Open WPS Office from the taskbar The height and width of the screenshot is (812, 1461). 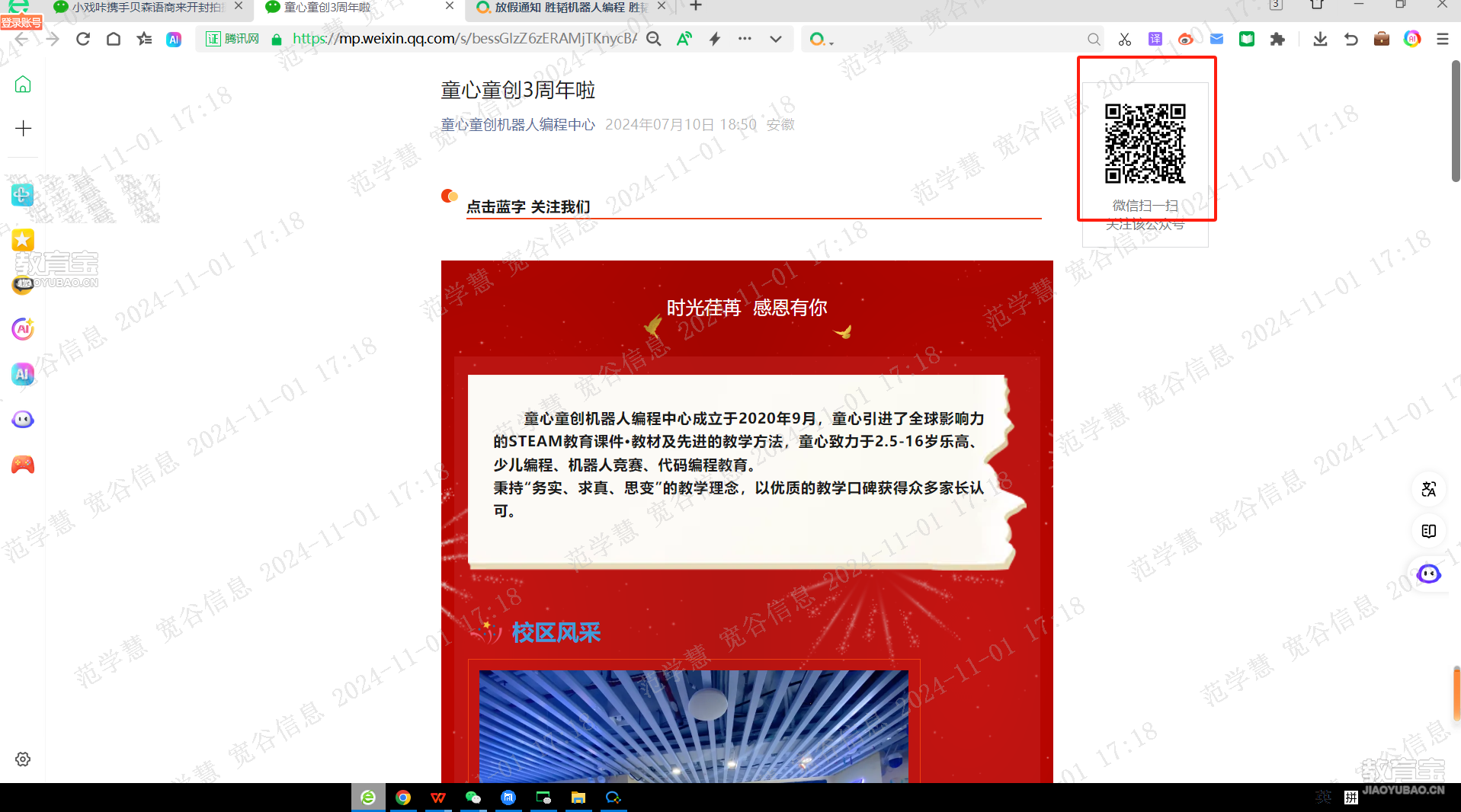[x=438, y=798]
